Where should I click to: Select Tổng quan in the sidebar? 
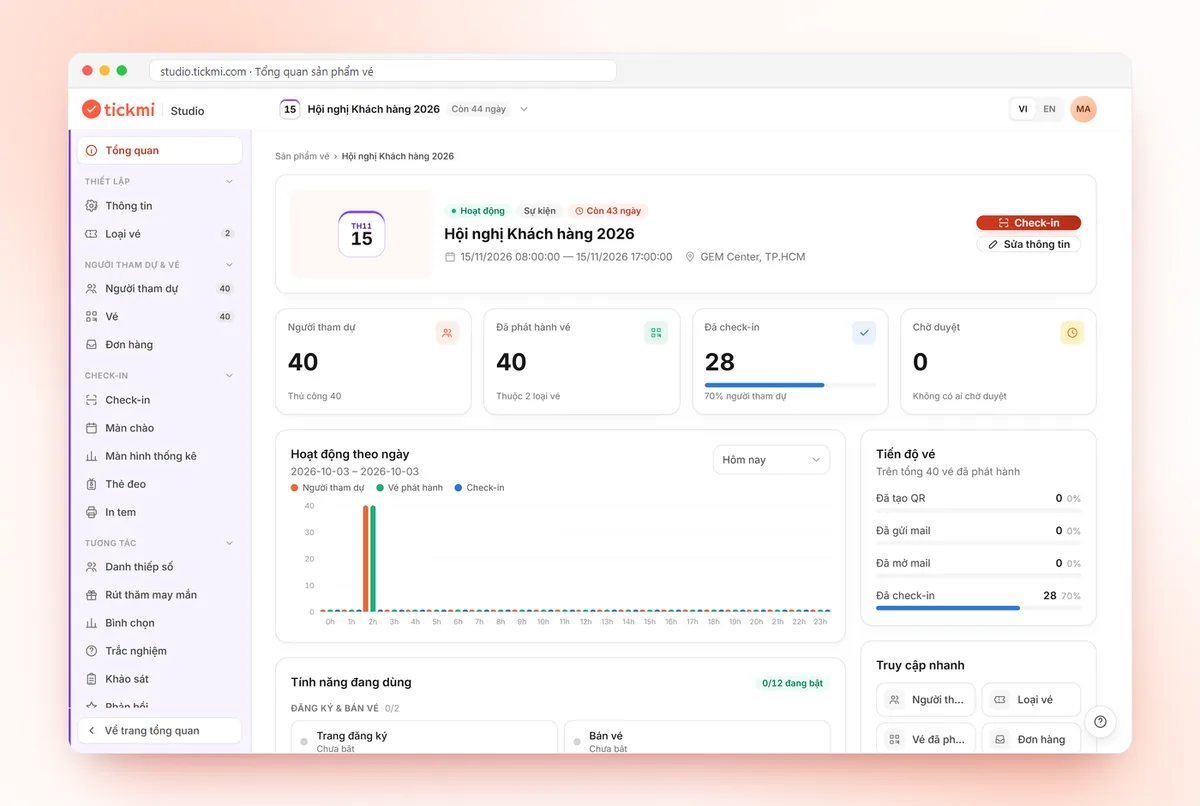(x=160, y=150)
